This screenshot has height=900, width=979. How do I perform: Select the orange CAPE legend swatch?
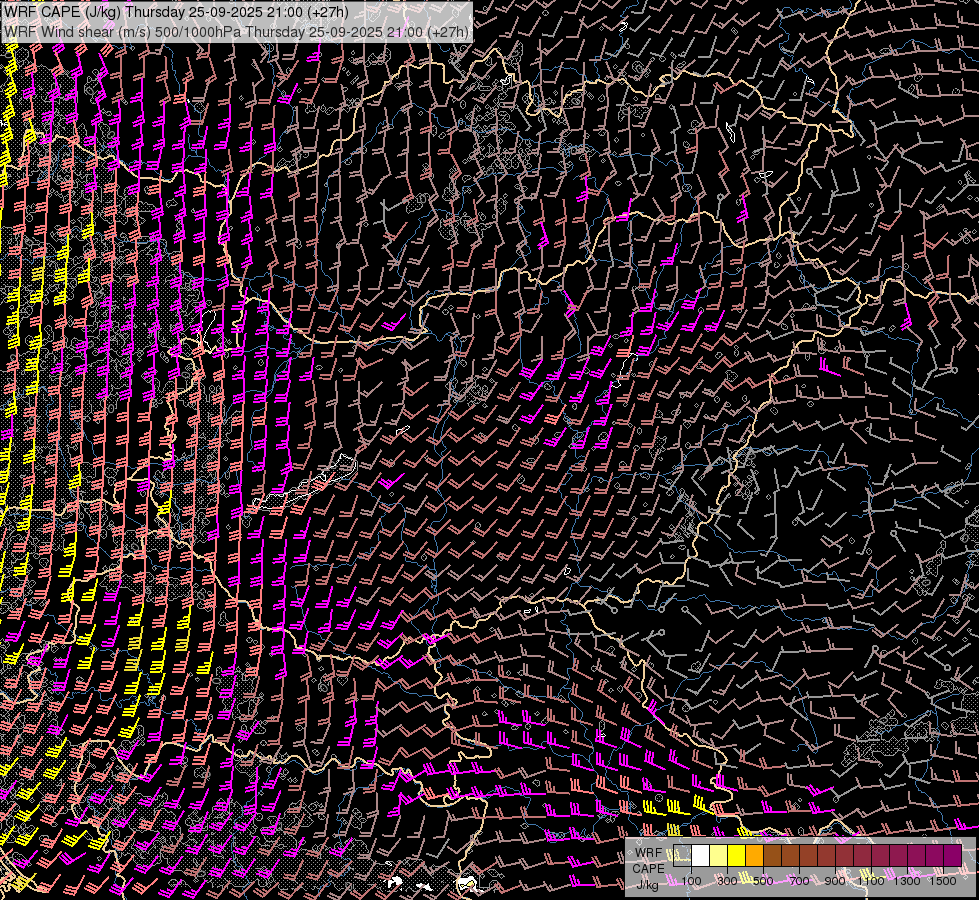point(755,856)
